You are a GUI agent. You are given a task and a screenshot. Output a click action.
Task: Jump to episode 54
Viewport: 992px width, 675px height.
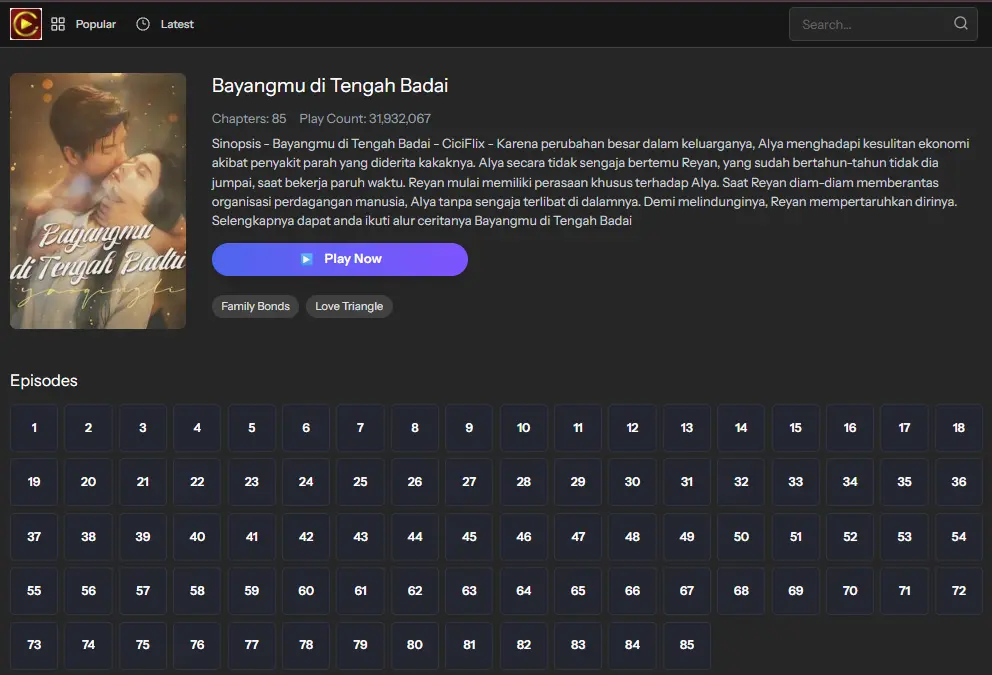[958, 537]
